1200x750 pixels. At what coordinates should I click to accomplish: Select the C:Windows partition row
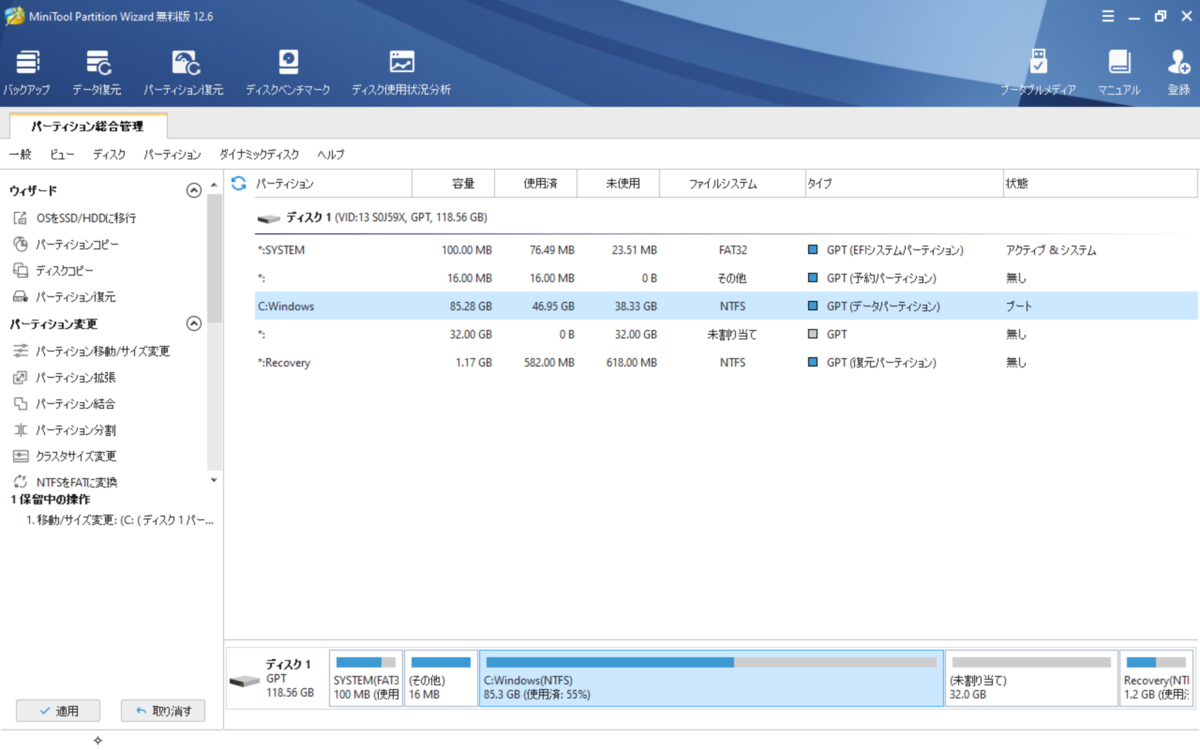pyautogui.click(x=726, y=306)
